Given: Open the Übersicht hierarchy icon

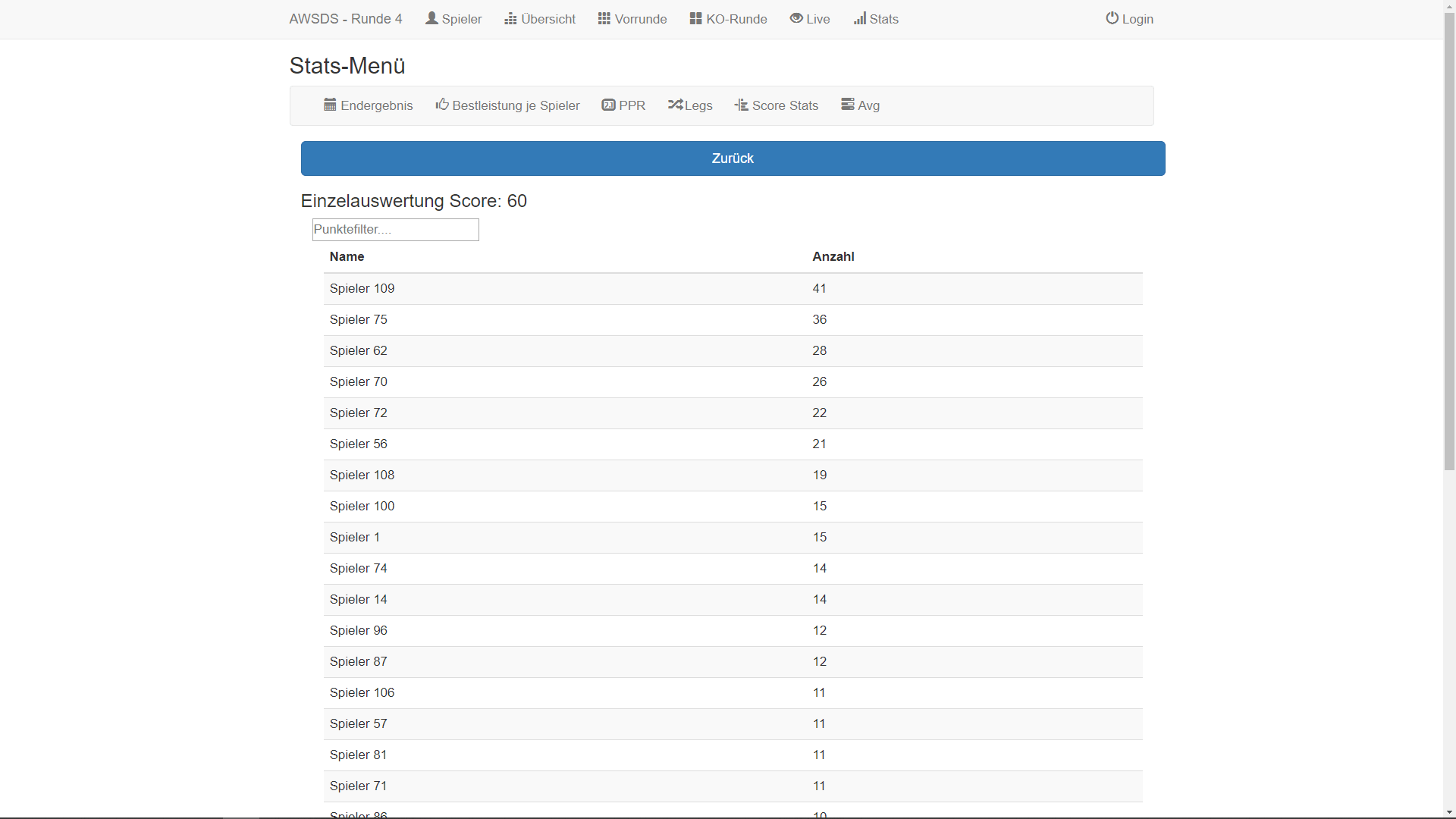Looking at the screenshot, I should [510, 19].
